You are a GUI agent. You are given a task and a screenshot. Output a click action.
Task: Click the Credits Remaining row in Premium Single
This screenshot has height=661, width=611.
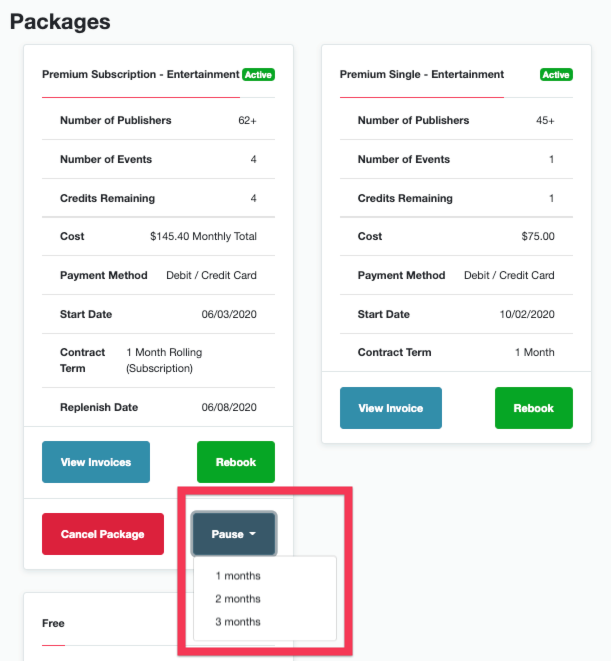456,198
